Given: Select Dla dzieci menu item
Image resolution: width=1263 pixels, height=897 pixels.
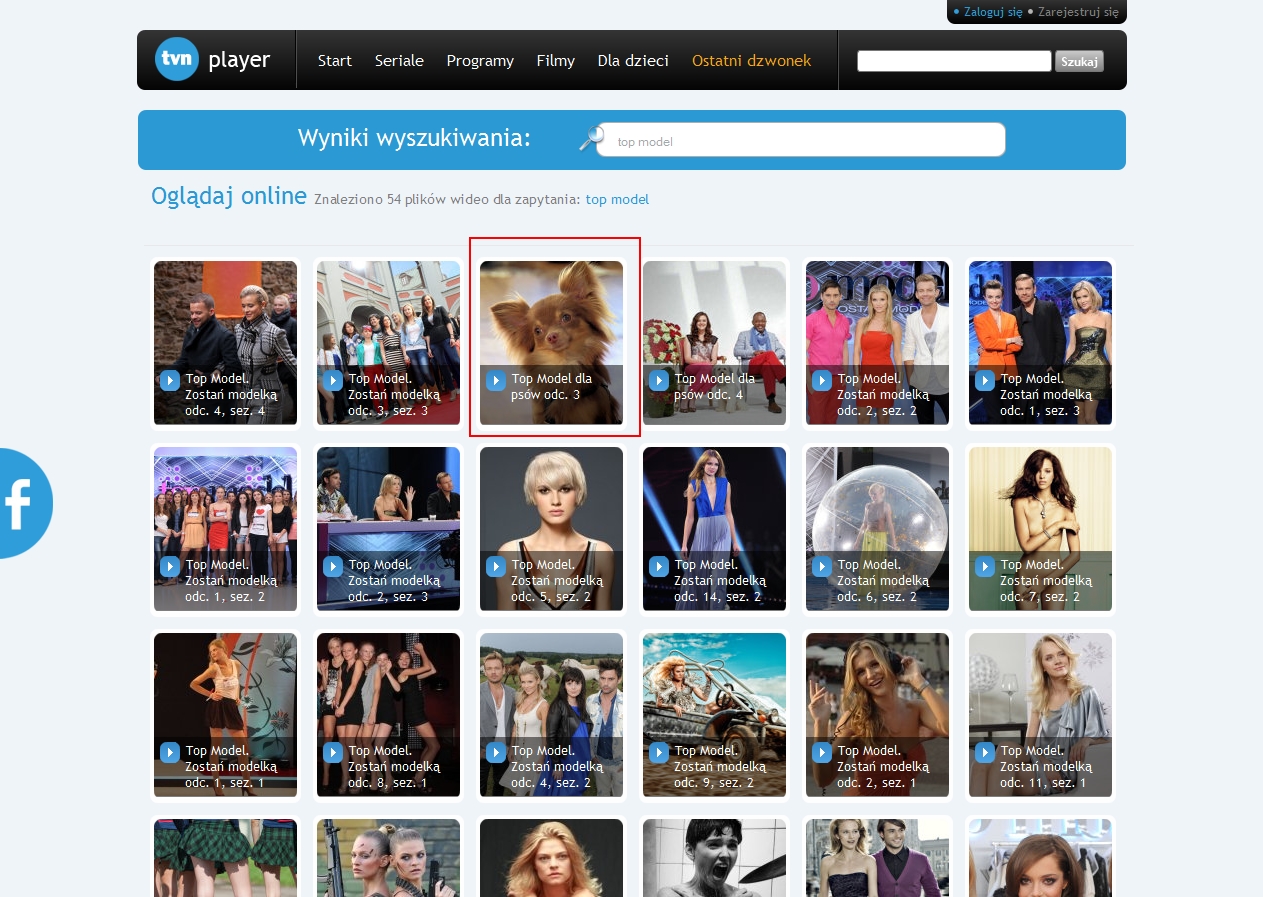Looking at the screenshot, I should point(633,61).
